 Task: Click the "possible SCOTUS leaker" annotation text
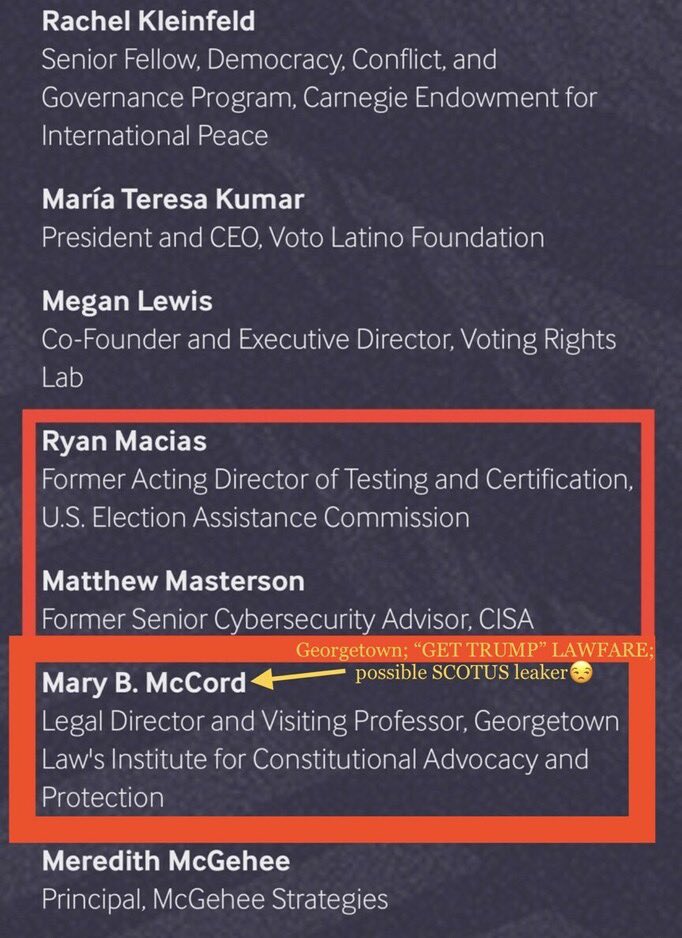[x=462, y=674]
